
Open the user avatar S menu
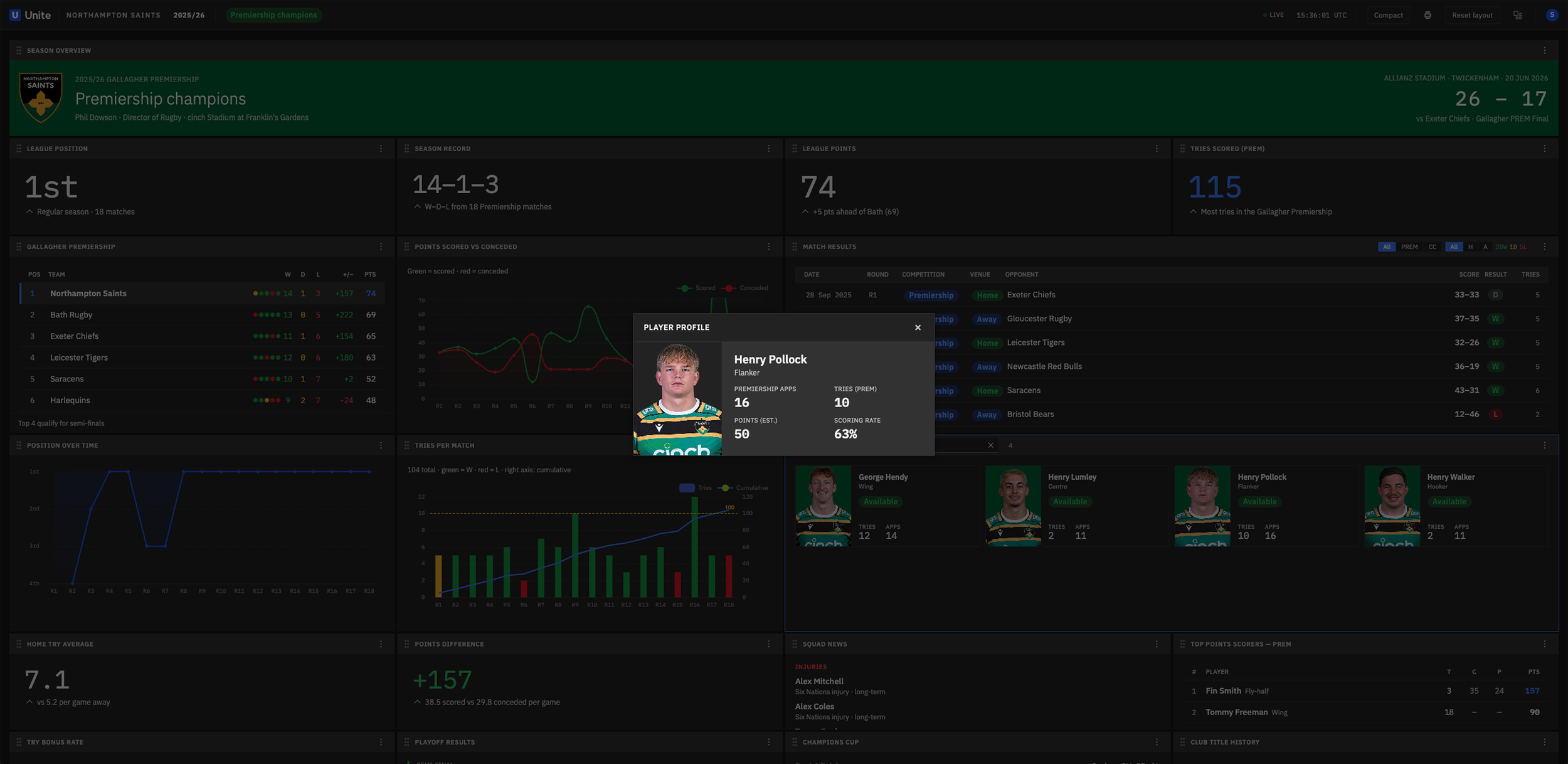click(1552, 15)
